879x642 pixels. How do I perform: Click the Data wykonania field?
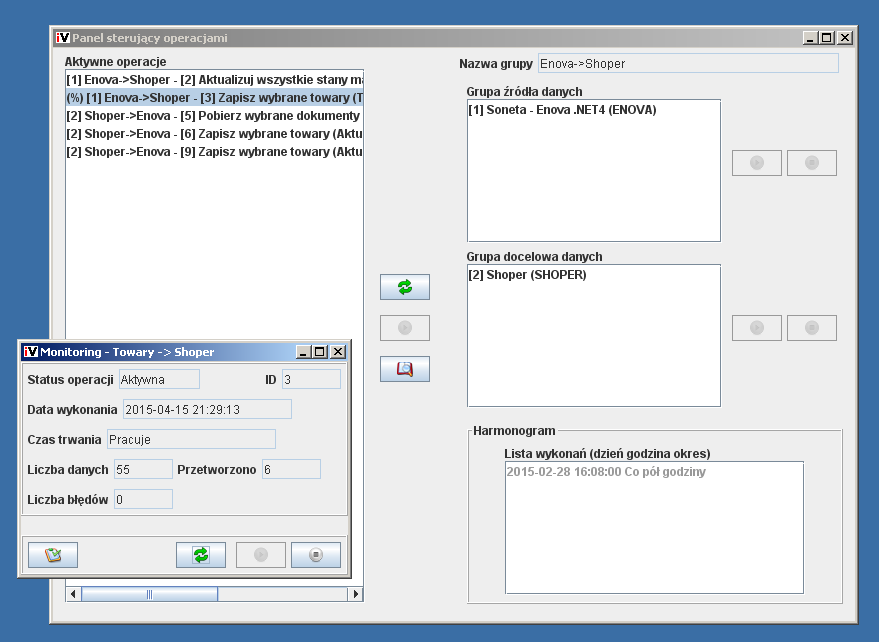[207, 409]
